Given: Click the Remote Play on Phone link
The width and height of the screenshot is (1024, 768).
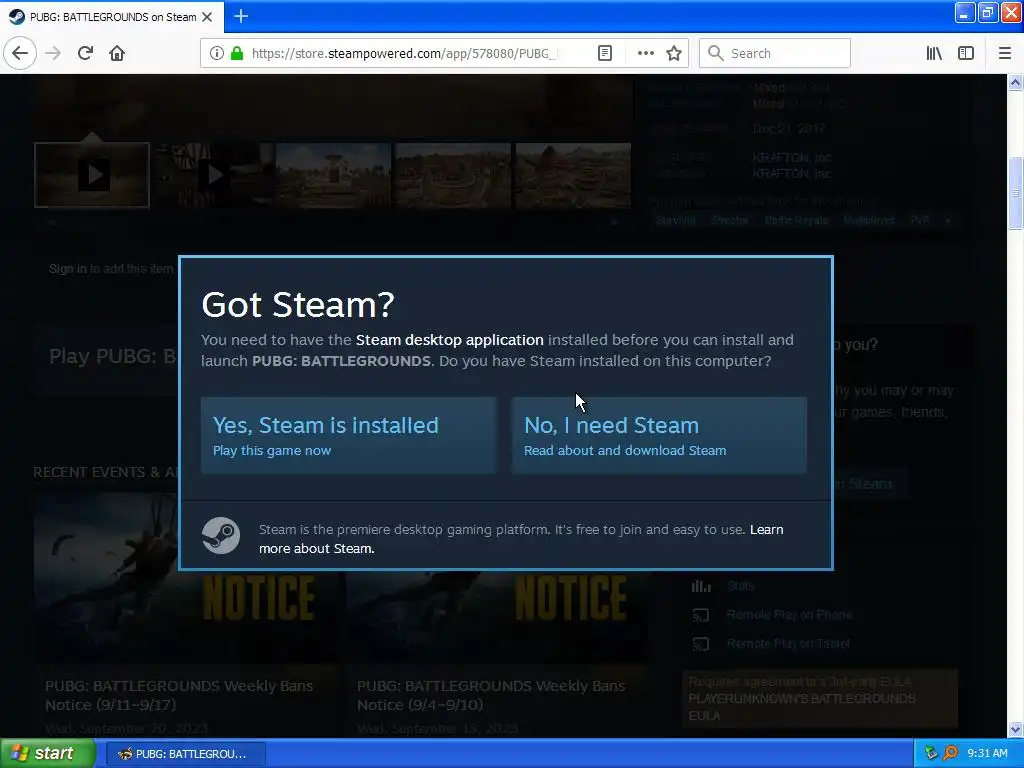Looking at the screenshot, I should tap(789, 615).
